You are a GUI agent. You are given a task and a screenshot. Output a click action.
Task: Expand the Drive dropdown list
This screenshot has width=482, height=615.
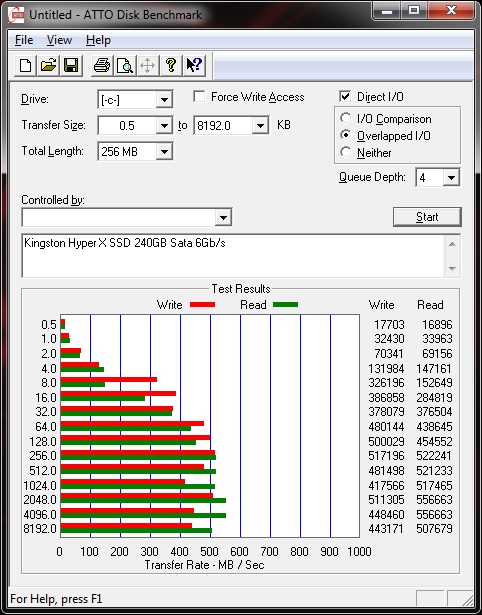point(164,100)
